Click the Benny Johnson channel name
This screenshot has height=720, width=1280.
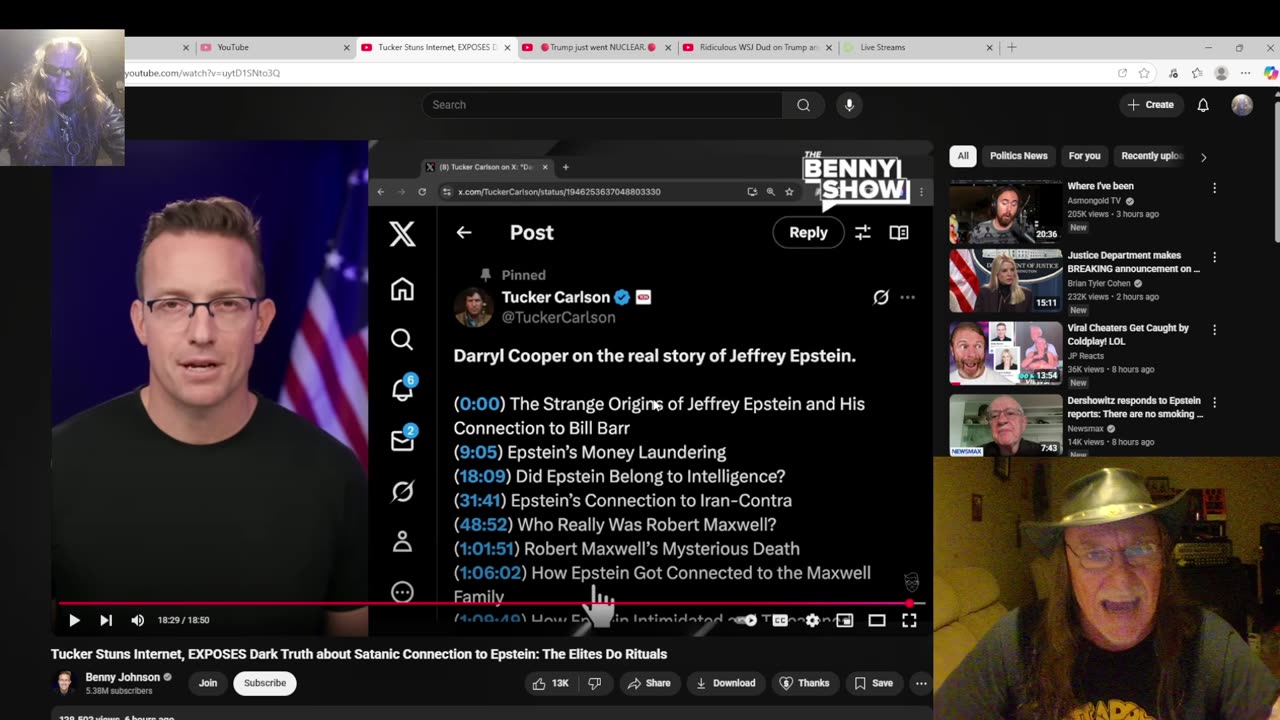pos(123,677)
